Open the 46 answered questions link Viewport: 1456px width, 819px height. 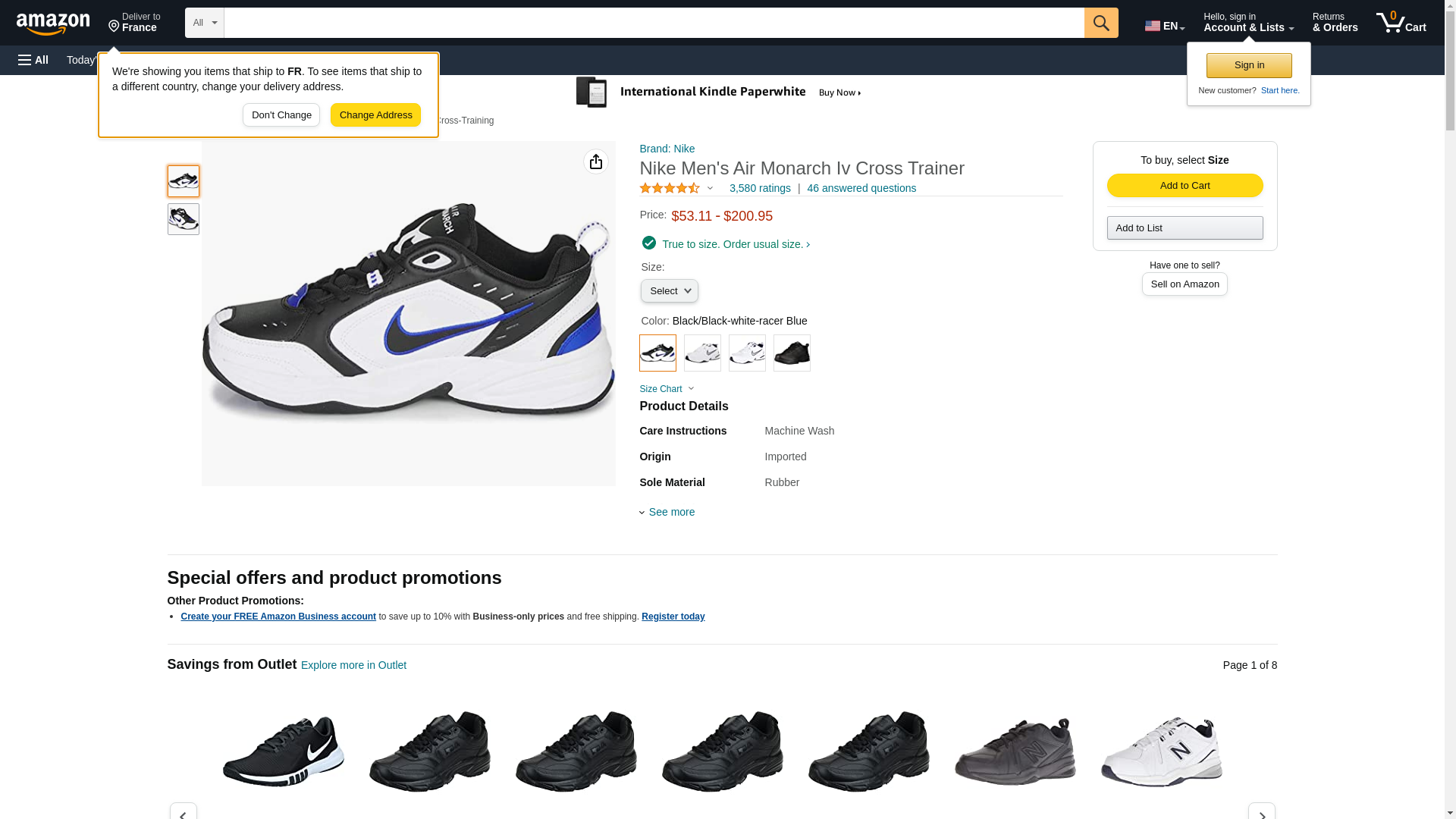tap(861, 188)
